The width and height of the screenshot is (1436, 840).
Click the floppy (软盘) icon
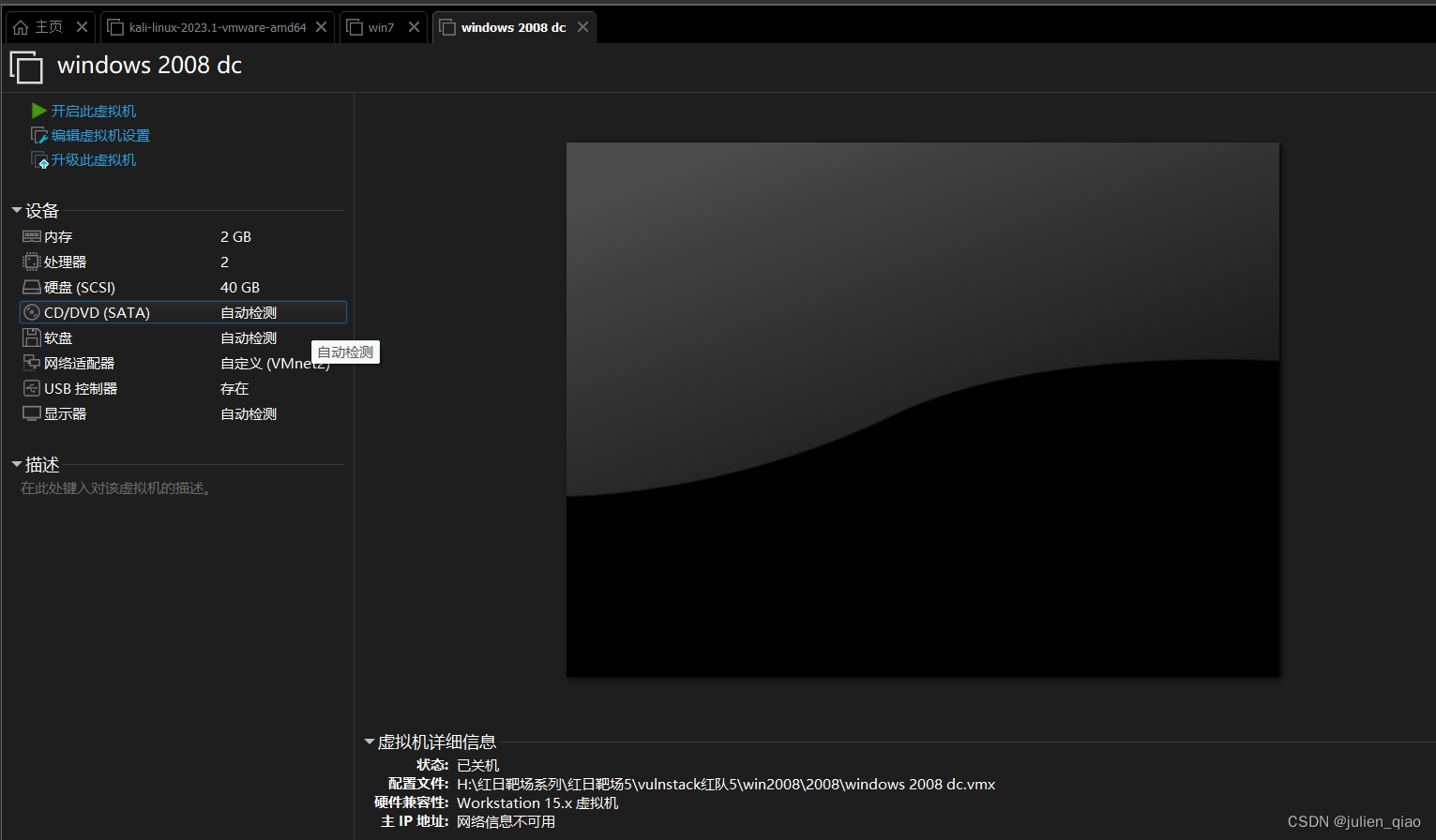[x=32, y=337]
